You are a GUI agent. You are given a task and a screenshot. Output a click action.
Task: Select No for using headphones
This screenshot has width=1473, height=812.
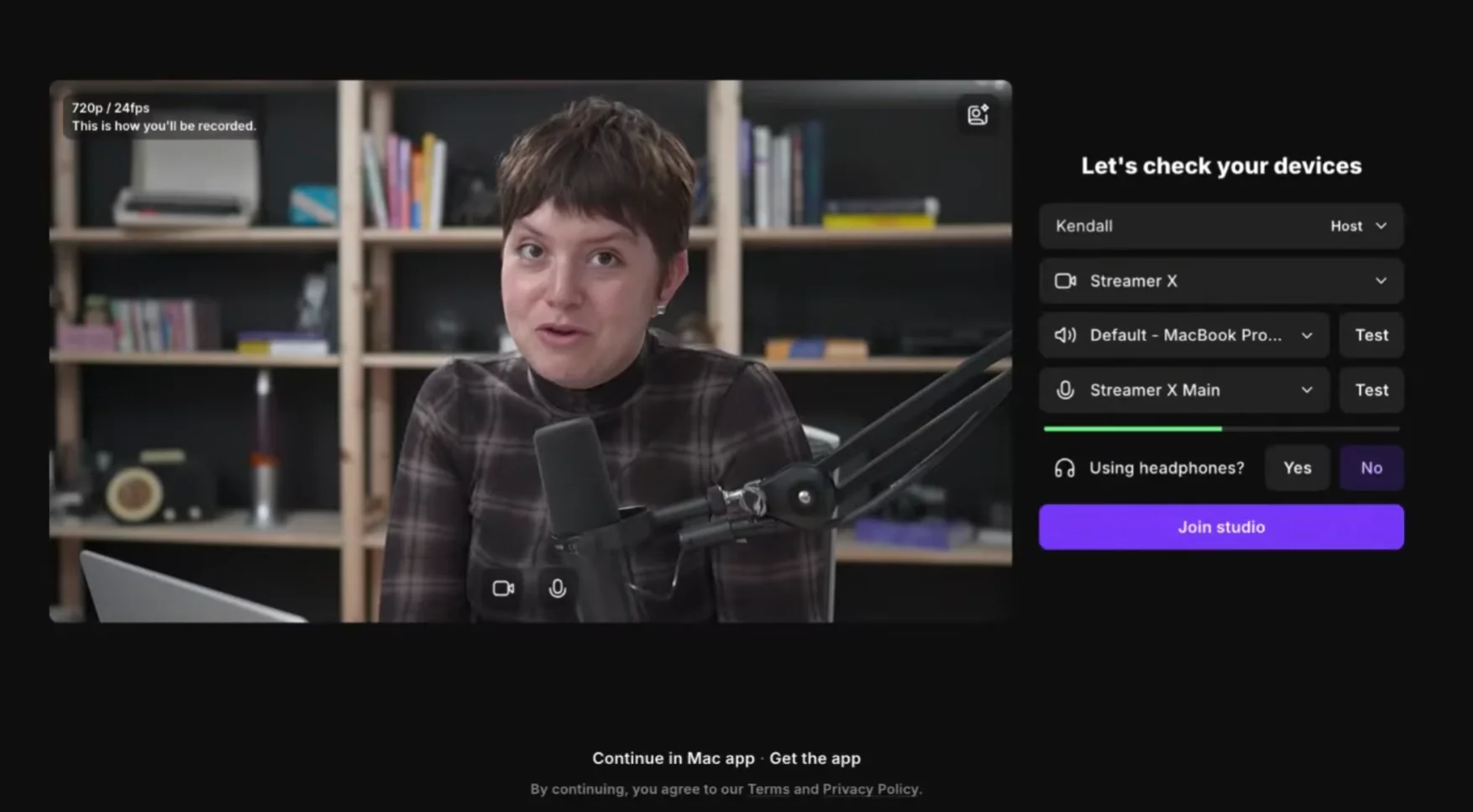(x=1371, y=468)
